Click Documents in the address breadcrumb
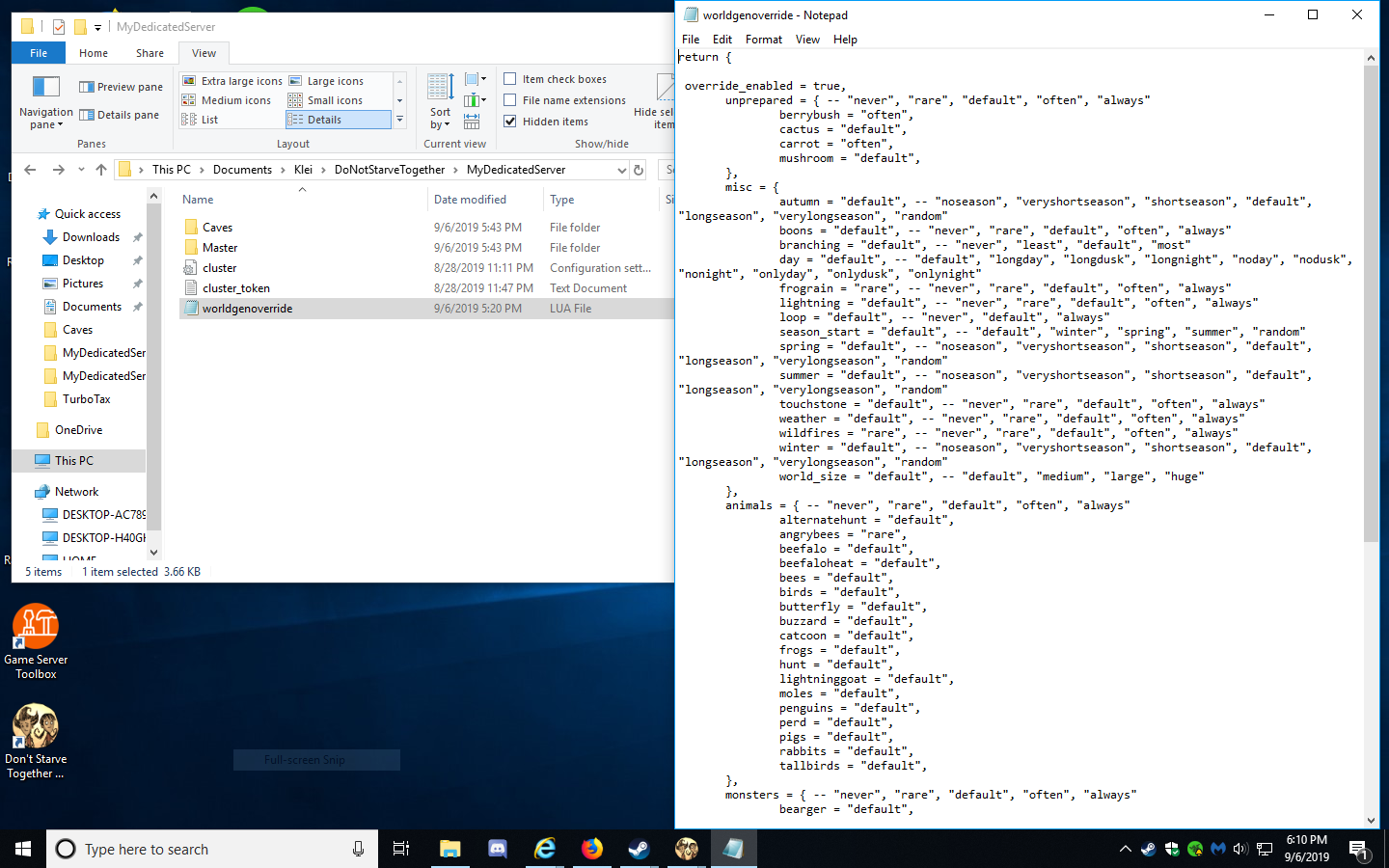The image size is (1389, 868). pos(242,170)
